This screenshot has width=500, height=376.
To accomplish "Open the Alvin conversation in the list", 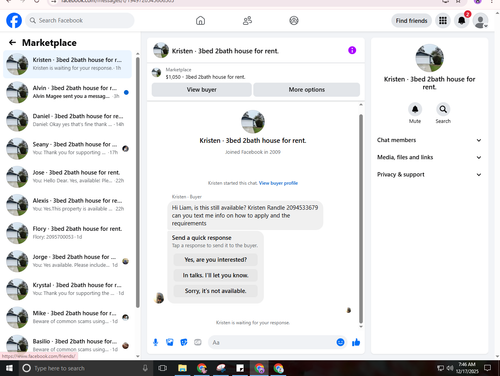I will click(x=68, y=92).
